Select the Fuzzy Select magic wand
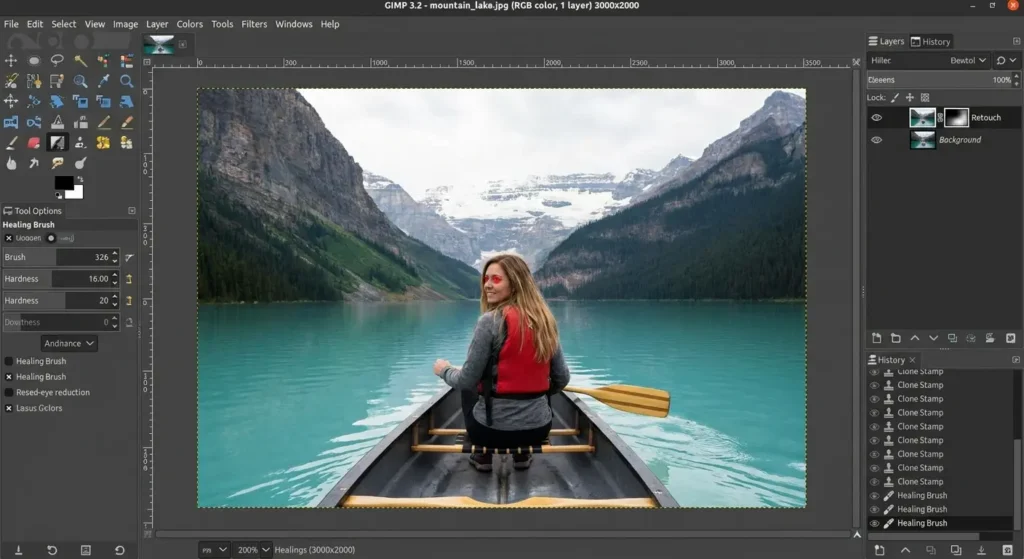The image size is (1024, 559). pyautogui.click(x=80, y=61)
